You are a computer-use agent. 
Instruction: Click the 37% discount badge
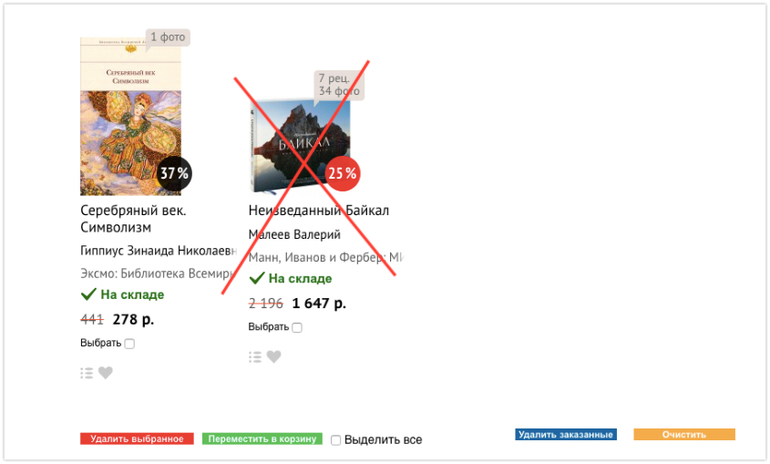click(174, 173)
